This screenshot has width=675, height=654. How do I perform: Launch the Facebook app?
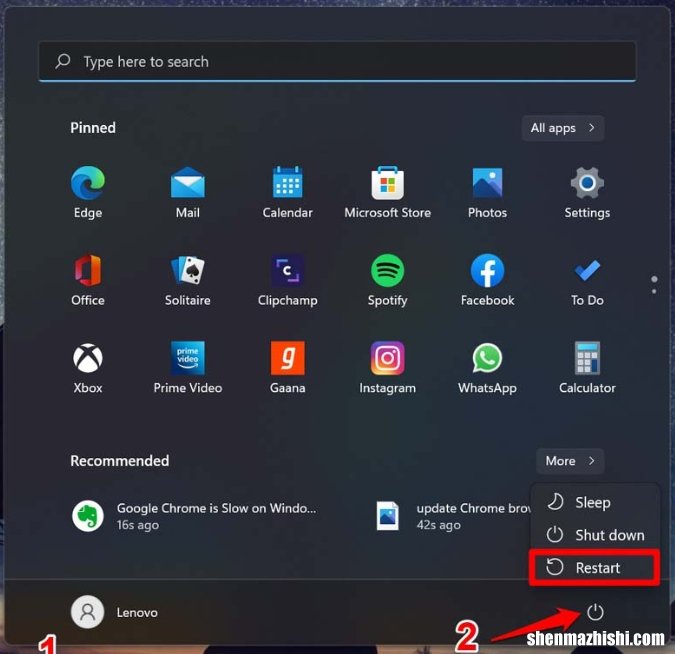(487, 280)
